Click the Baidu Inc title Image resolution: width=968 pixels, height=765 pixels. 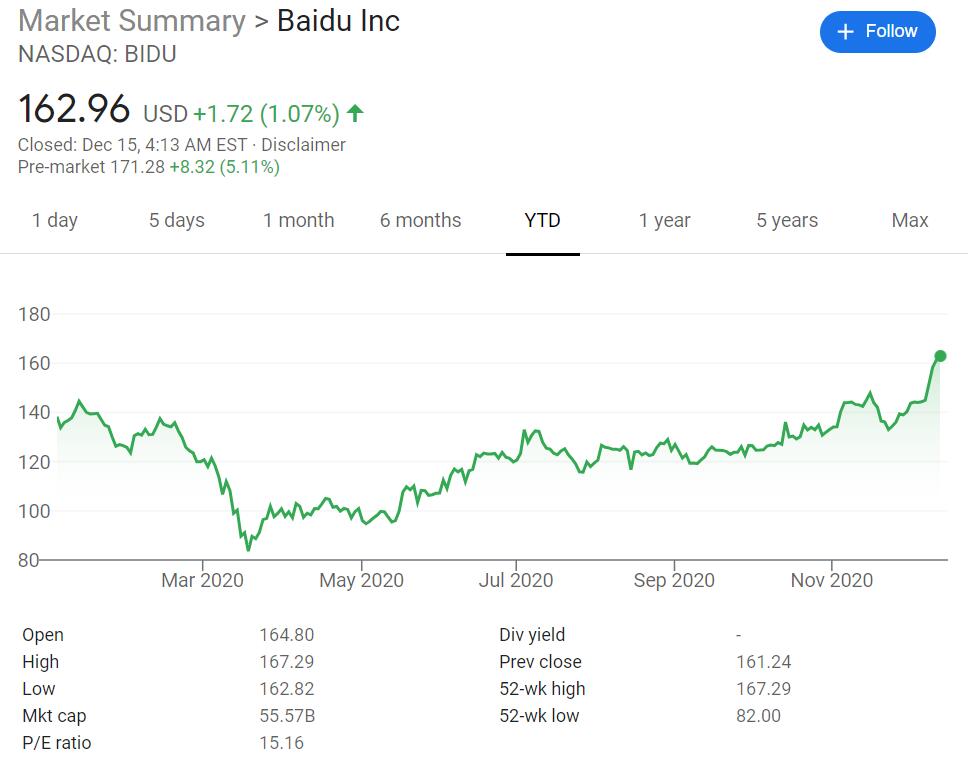click(x=338, y=21)
